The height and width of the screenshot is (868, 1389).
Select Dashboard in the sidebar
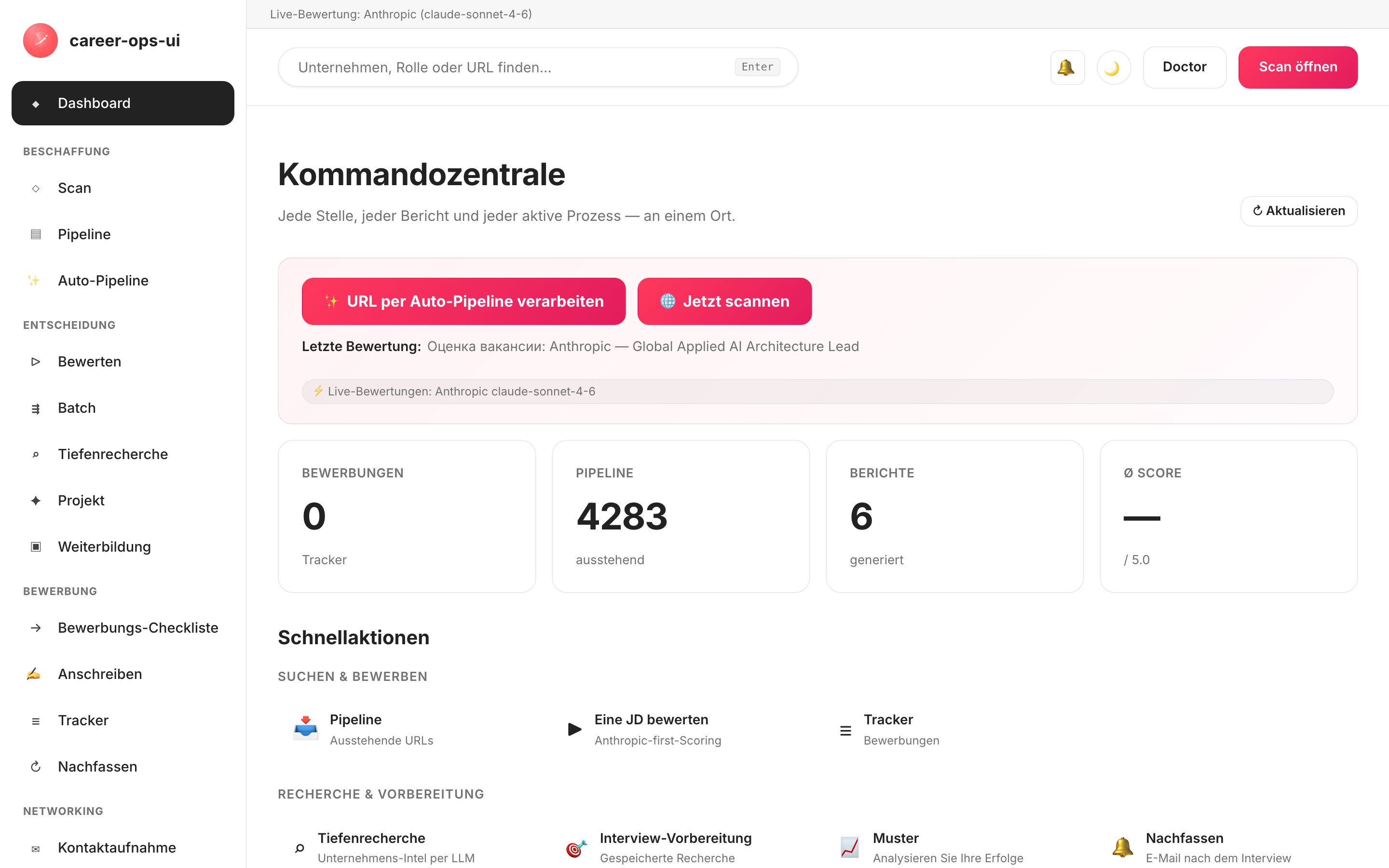coord(123,103)
